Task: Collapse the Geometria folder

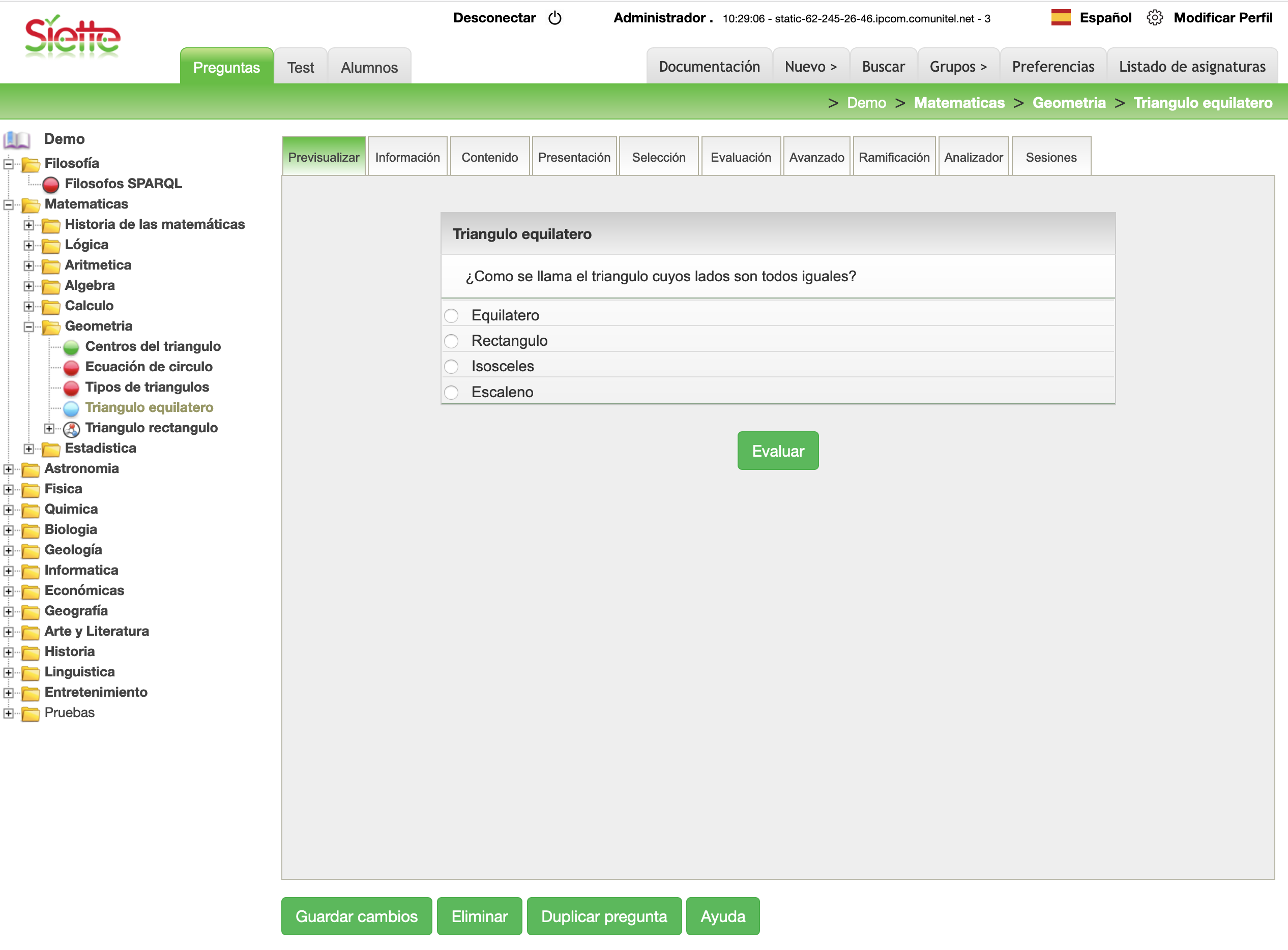Action: pos(29,326)
